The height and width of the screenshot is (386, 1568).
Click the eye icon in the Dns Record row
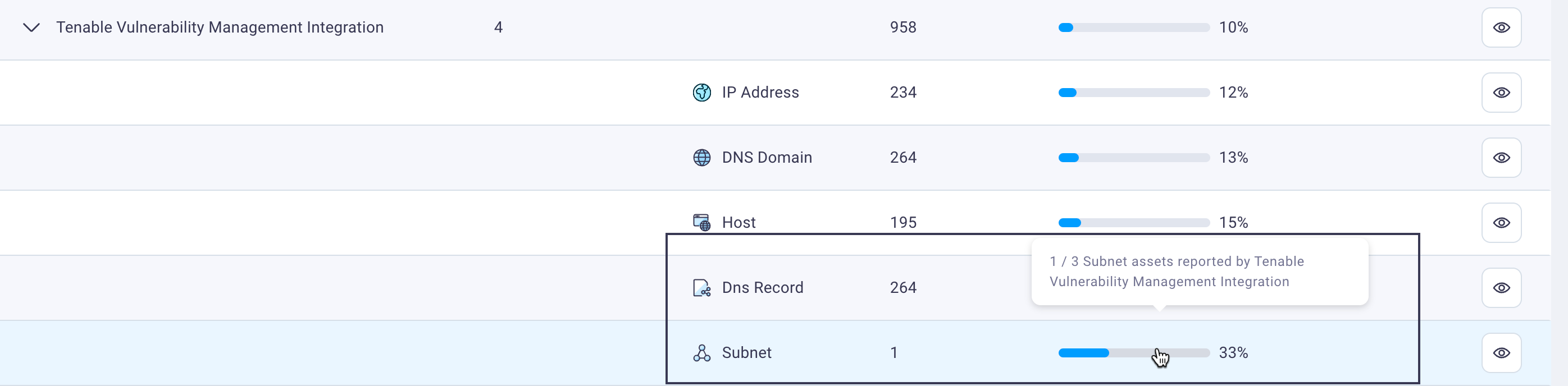[1501, 287]
